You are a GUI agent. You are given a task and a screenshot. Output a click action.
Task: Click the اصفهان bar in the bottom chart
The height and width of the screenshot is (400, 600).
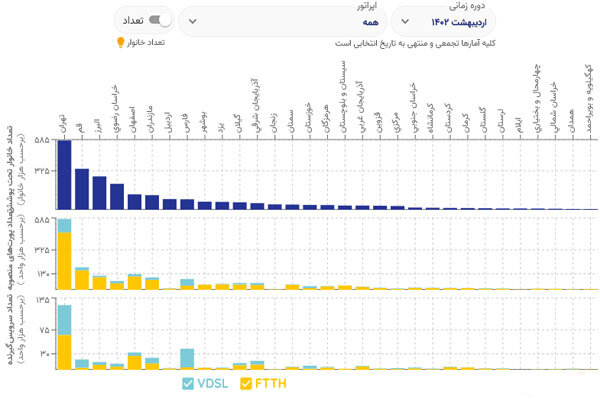[x=134, y=362]
